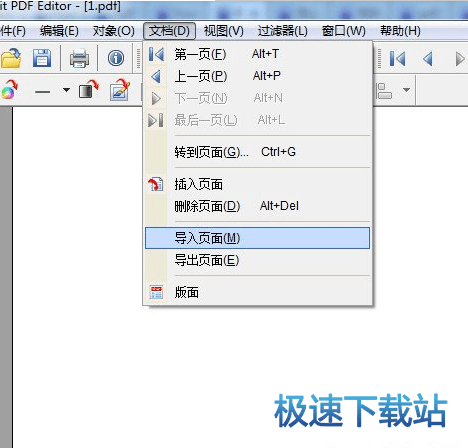The image size is (468, 448).
Task: Choose 版面 layout menu entry
Action: tap(257, 292)
